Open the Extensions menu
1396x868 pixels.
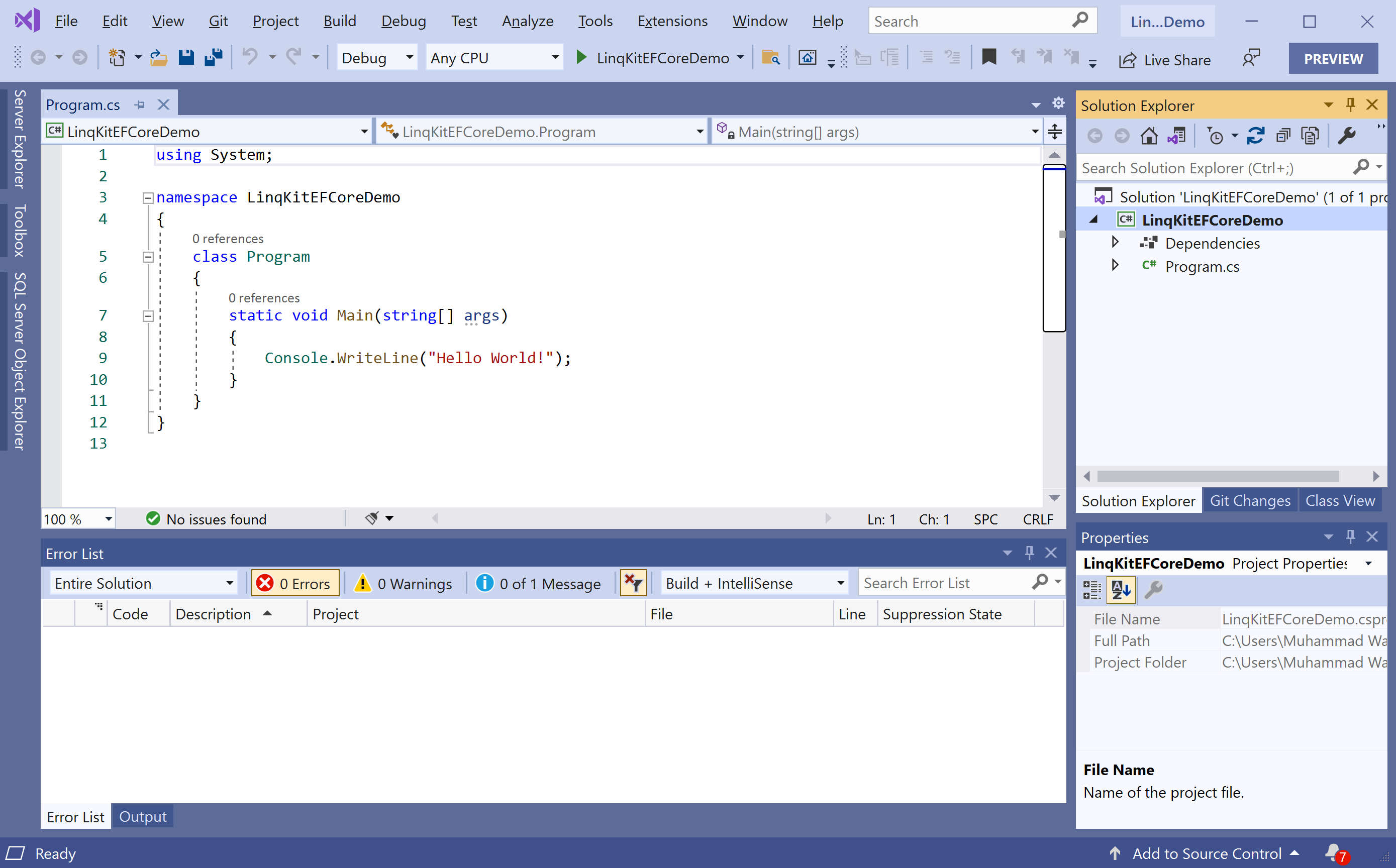[672, 21]
